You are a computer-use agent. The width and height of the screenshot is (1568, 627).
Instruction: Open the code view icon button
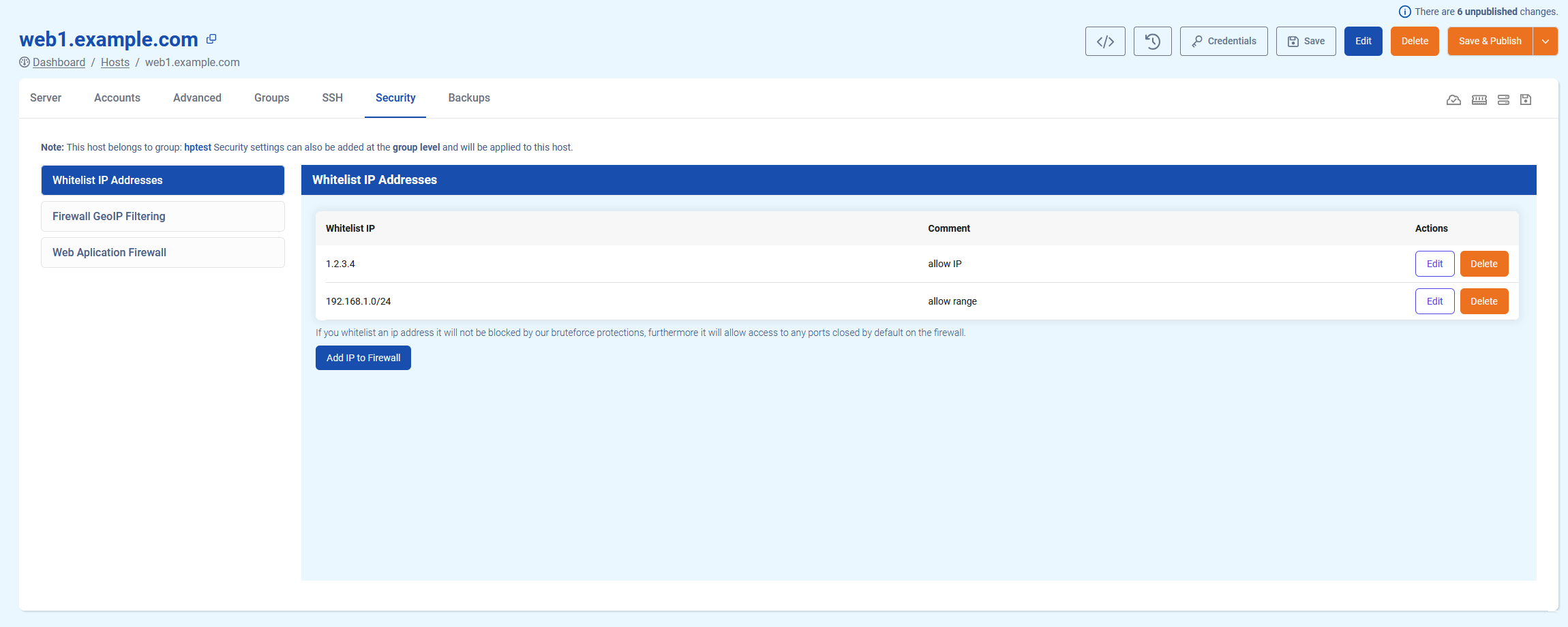coord(1105,42)
